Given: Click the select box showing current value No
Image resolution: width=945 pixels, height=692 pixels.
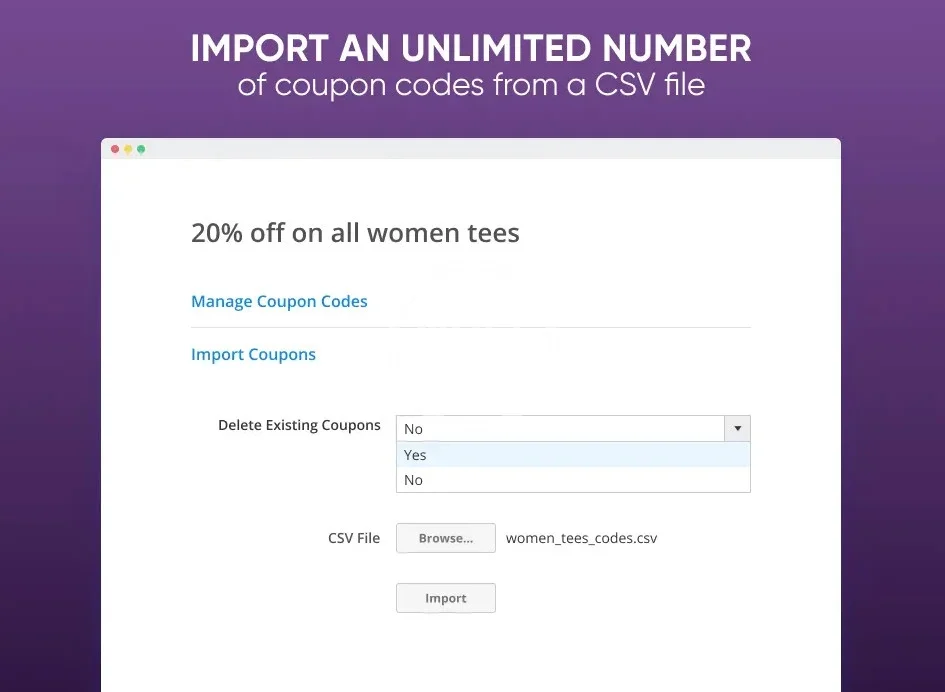Looking at the screenshot, I should [x=560, y=429].
